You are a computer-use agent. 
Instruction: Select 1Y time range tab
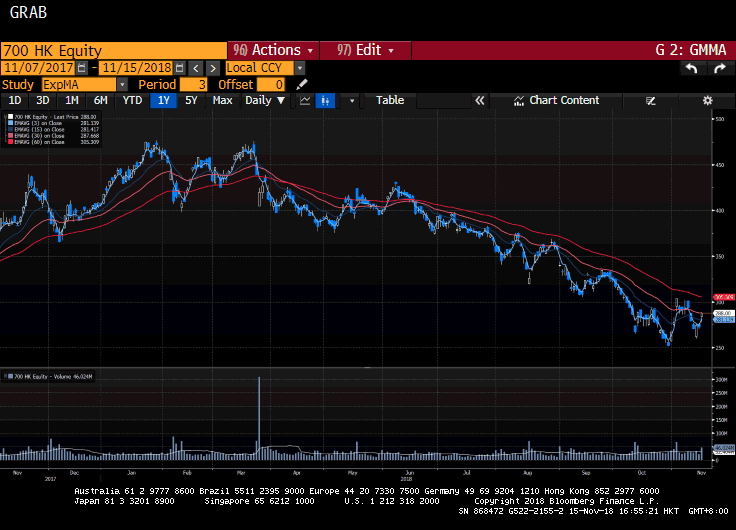(x=163, y=100)
